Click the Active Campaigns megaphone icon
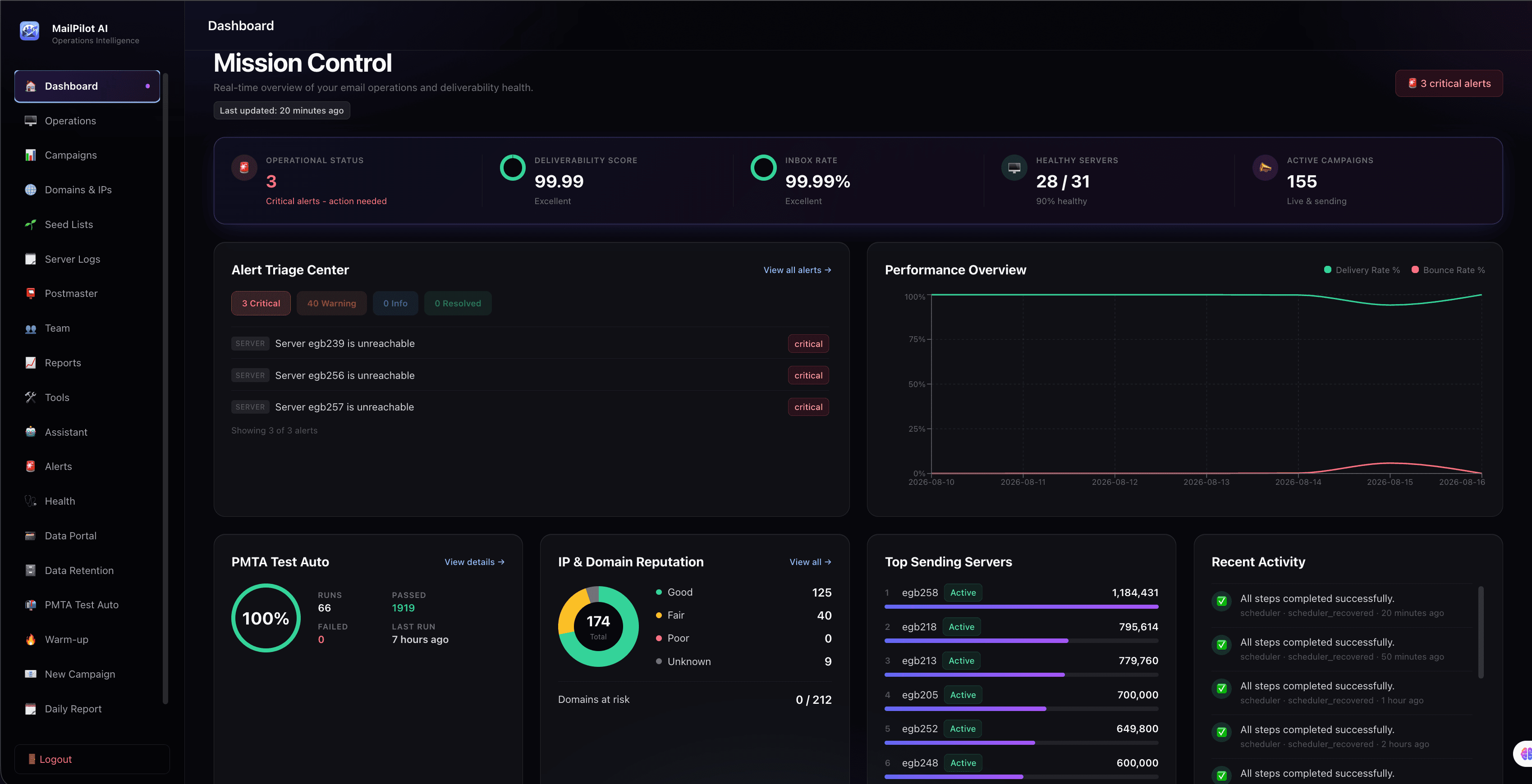The width and height of the screenshot is (1532, 784). pos(1266,168)
